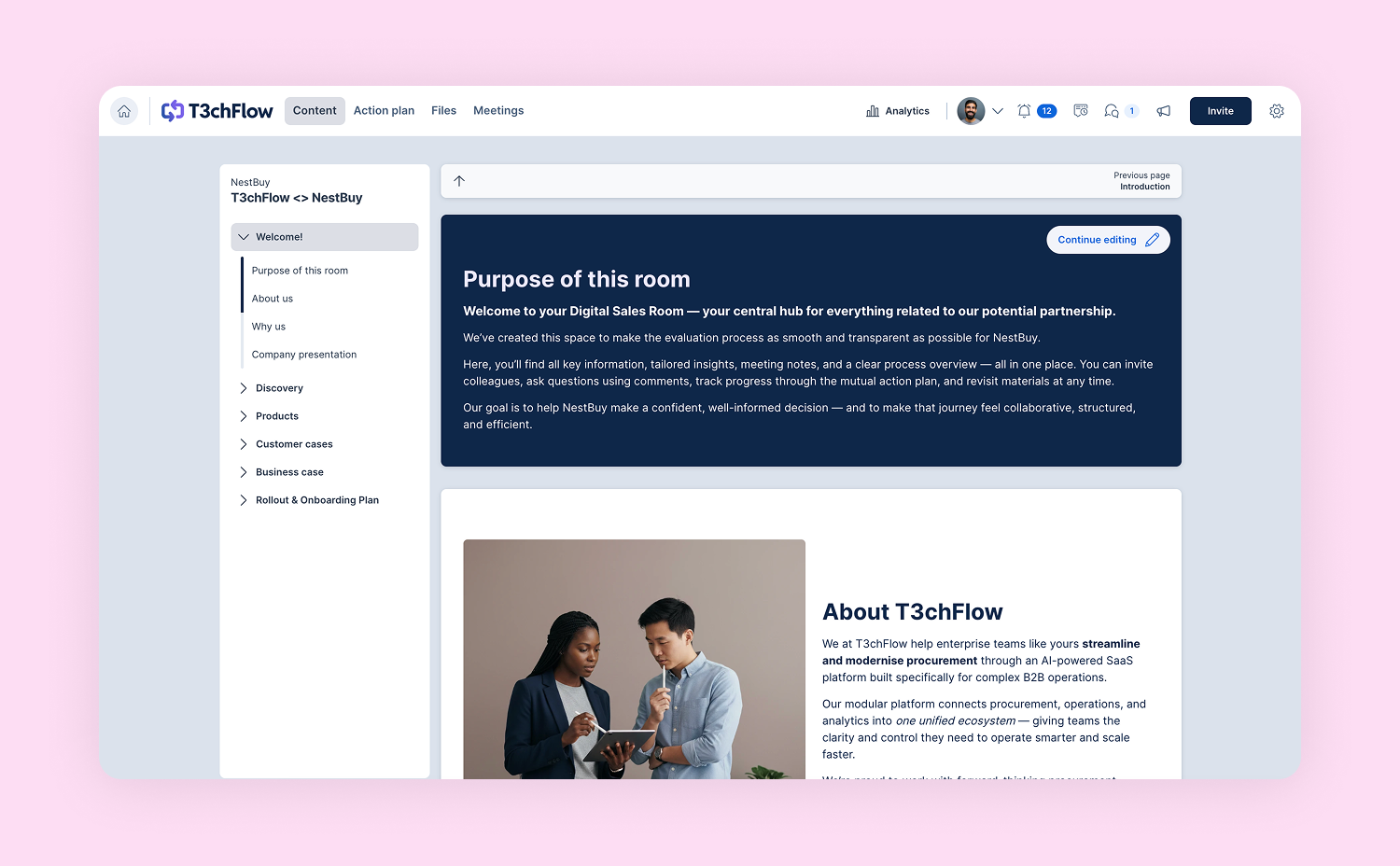Viewport: 1400px width, 866px height.
Task: Open the profile dropdown chevron
Action: (x=998, y=111)
